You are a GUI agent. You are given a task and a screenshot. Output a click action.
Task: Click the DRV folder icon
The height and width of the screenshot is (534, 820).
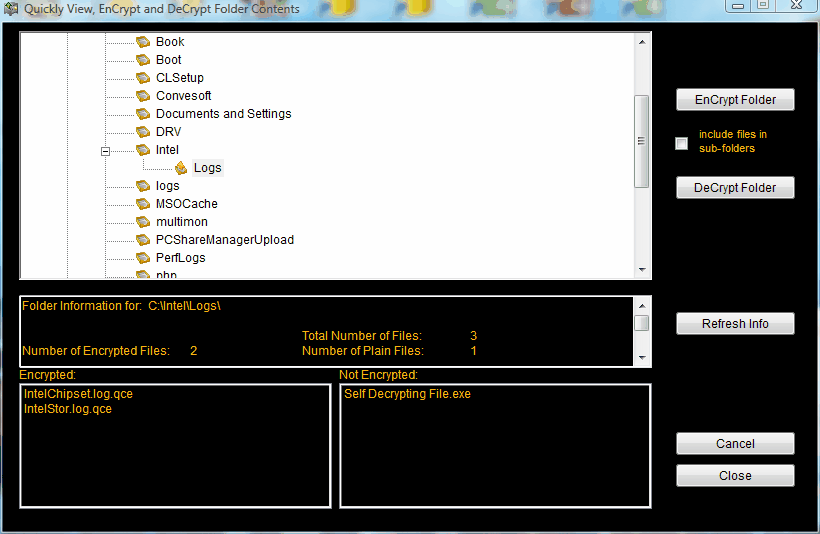tap(143, 132)
